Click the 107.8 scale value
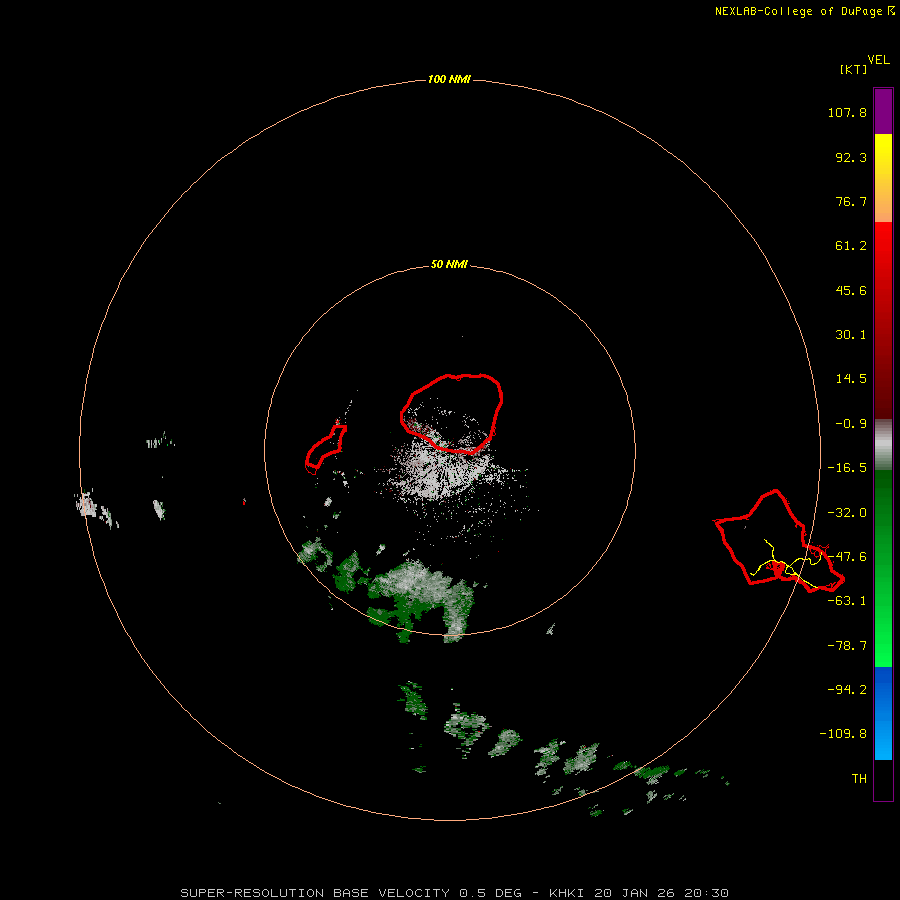Viewport: 900px width, 900px height. pyautogui.click(x=847, y=112)
